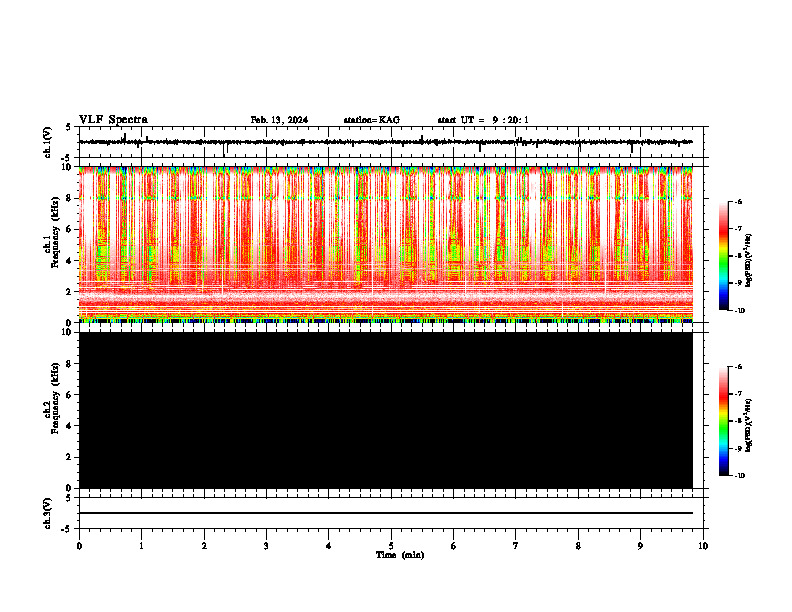Click the time axis tick label "1"

[x=141, y=546]
